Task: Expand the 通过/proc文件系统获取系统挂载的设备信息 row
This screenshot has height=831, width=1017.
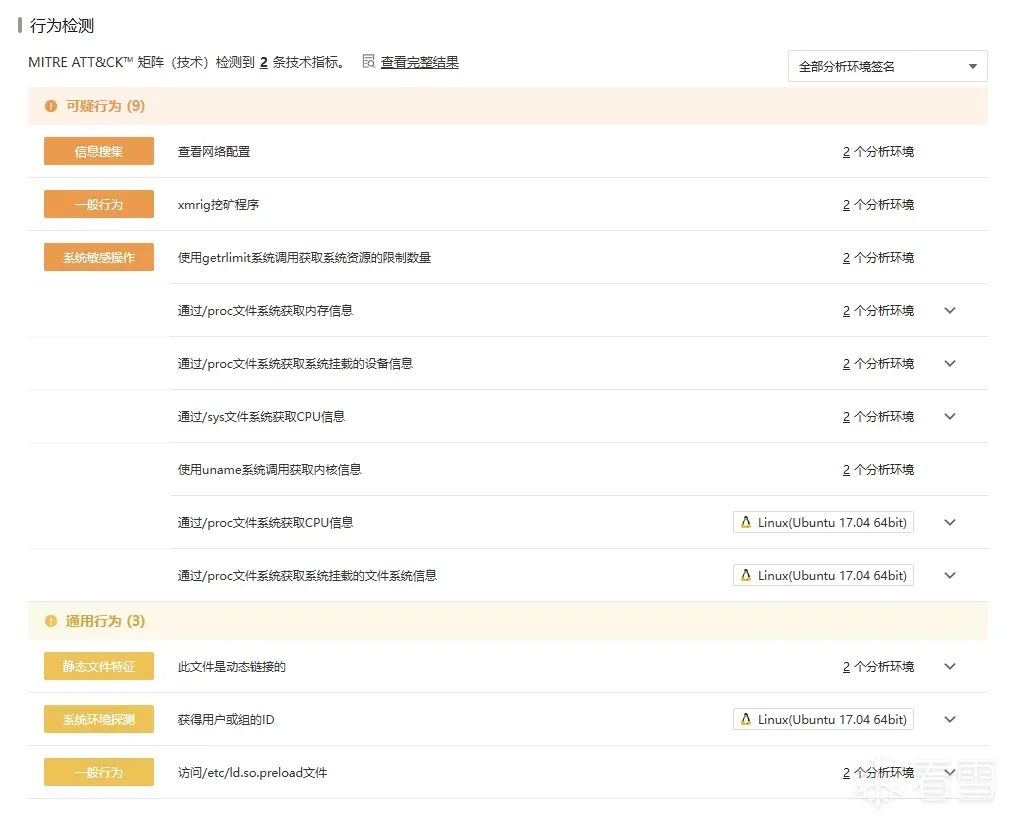Action: (x=950, y=364)
